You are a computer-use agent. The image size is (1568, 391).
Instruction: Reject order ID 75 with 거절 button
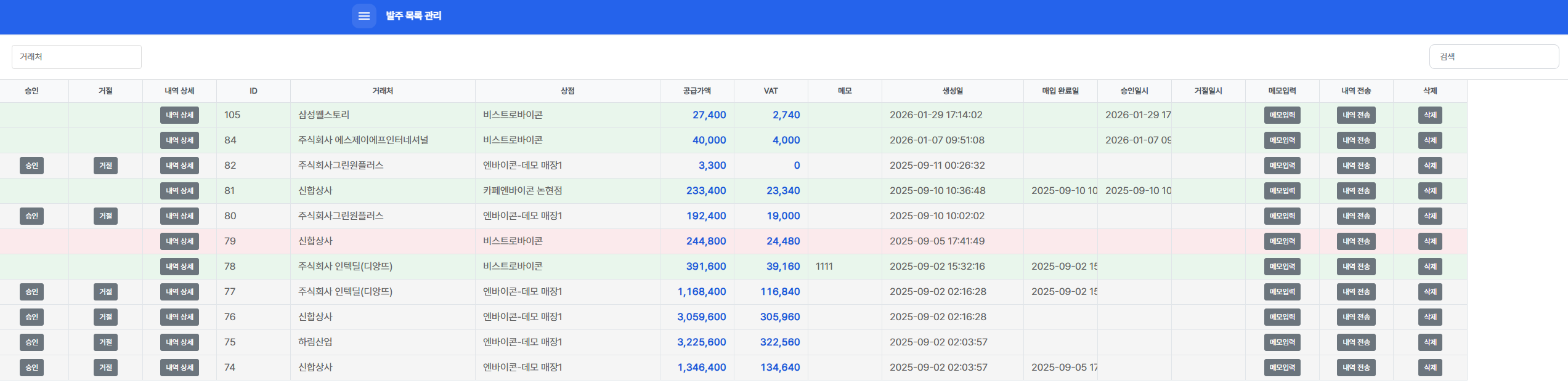tap(105, 342)
